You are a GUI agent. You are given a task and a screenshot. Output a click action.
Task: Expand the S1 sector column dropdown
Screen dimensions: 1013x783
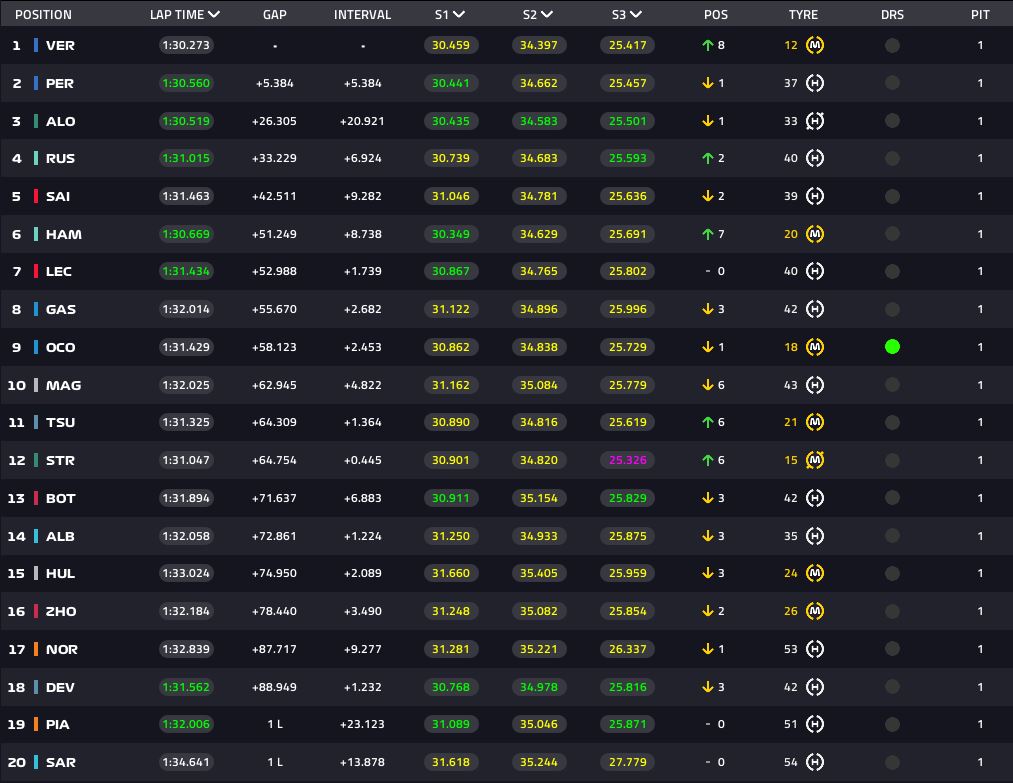tap(458, 15)
